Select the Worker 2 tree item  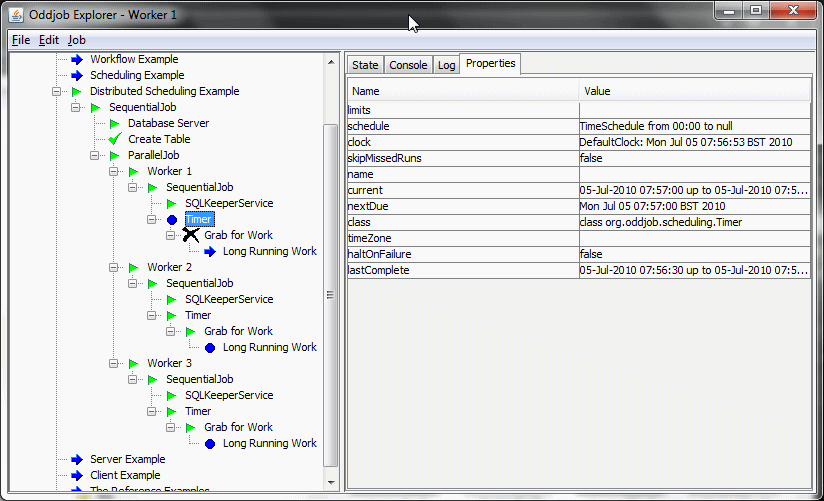click(x=169, y=267)
